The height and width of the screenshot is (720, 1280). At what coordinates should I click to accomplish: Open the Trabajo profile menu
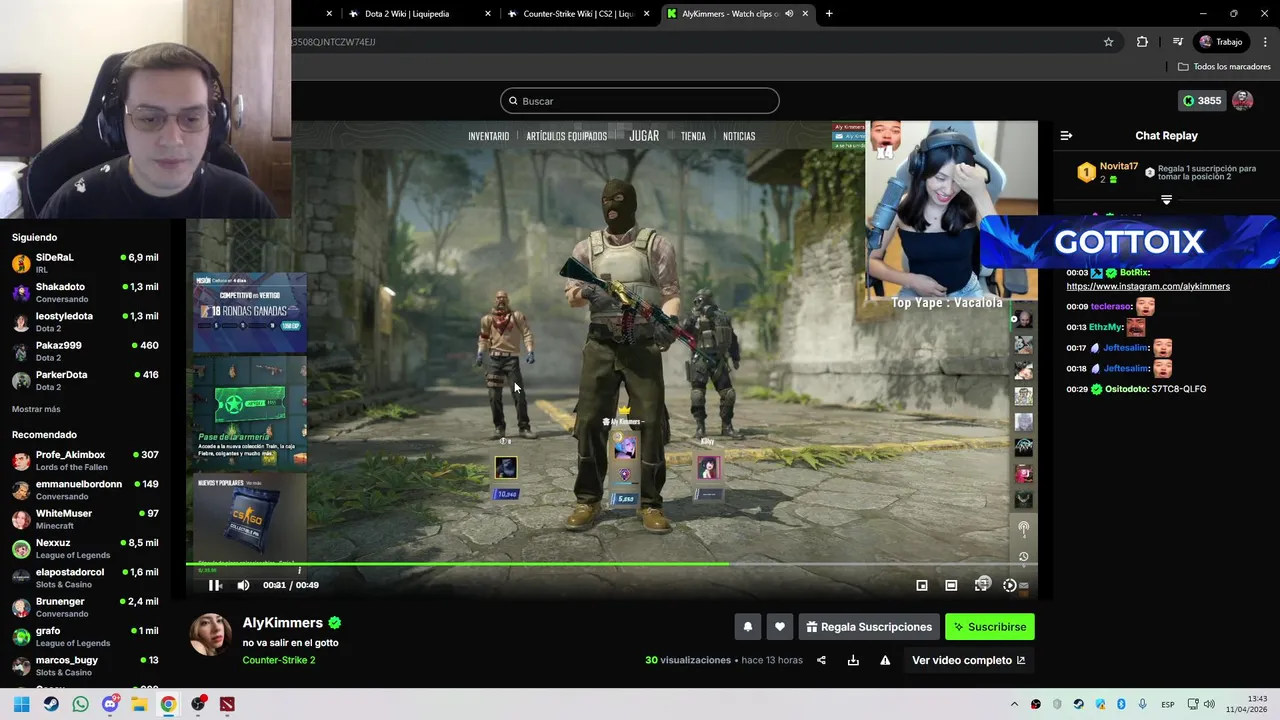tap(1223, 42)
